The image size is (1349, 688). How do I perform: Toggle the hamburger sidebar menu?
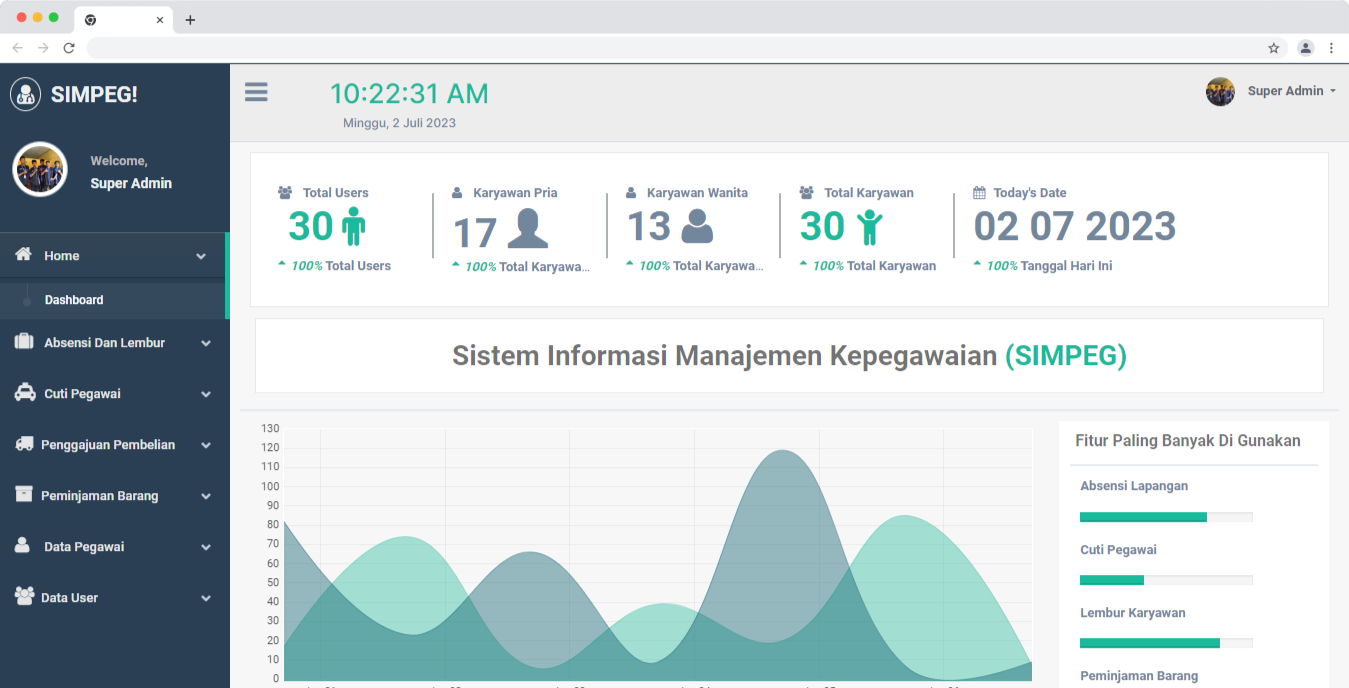(x=256, y=93)
